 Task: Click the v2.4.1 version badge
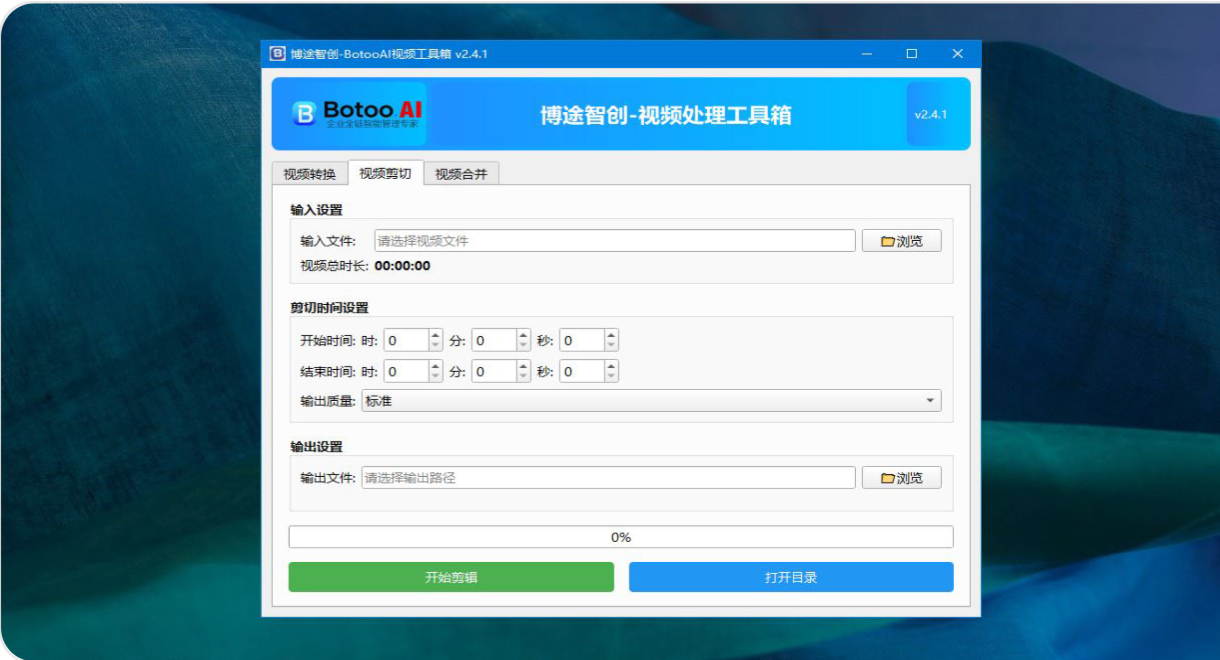pos(930,115)
